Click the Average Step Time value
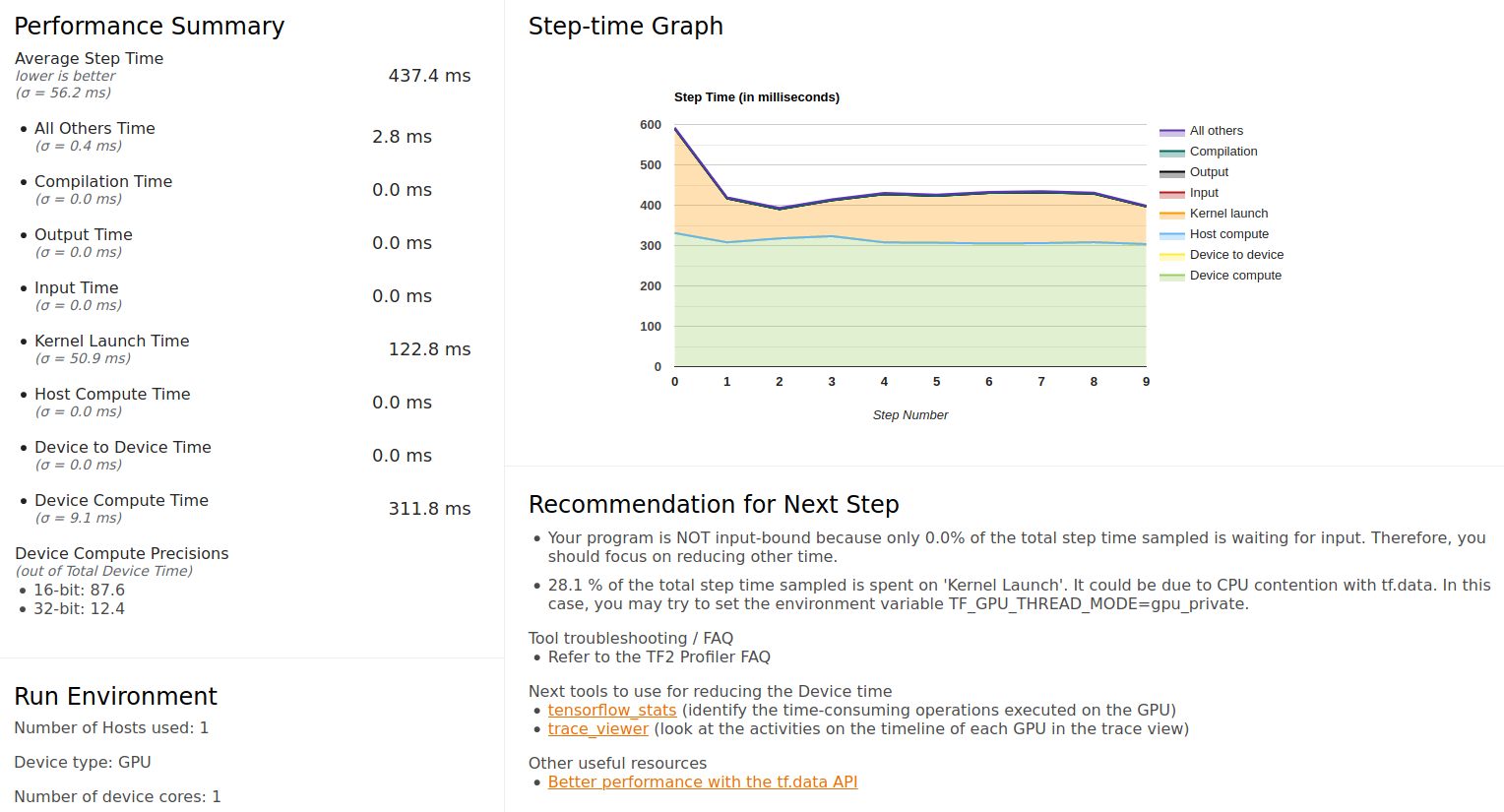The width and height of the screenshot is (1504, 812). point(429,76)
